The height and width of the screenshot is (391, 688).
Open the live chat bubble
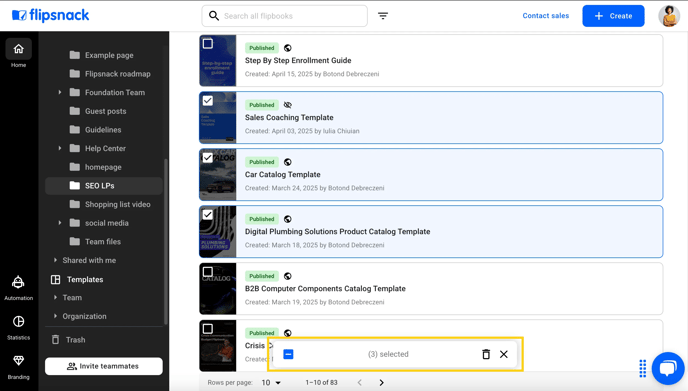(668, 368)
